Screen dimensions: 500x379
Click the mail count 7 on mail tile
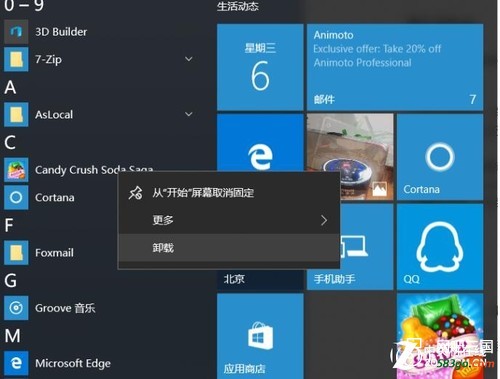(473, 99)
